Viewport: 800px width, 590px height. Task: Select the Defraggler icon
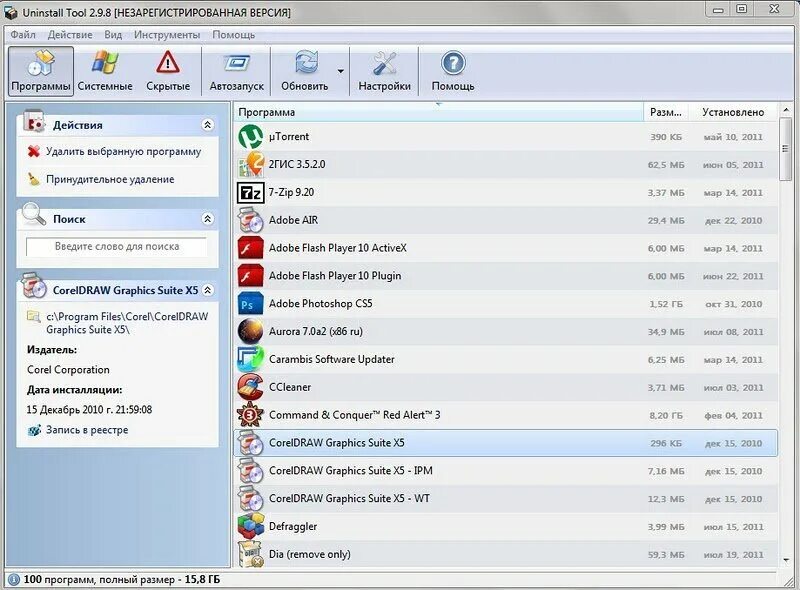tap(251, 526)
